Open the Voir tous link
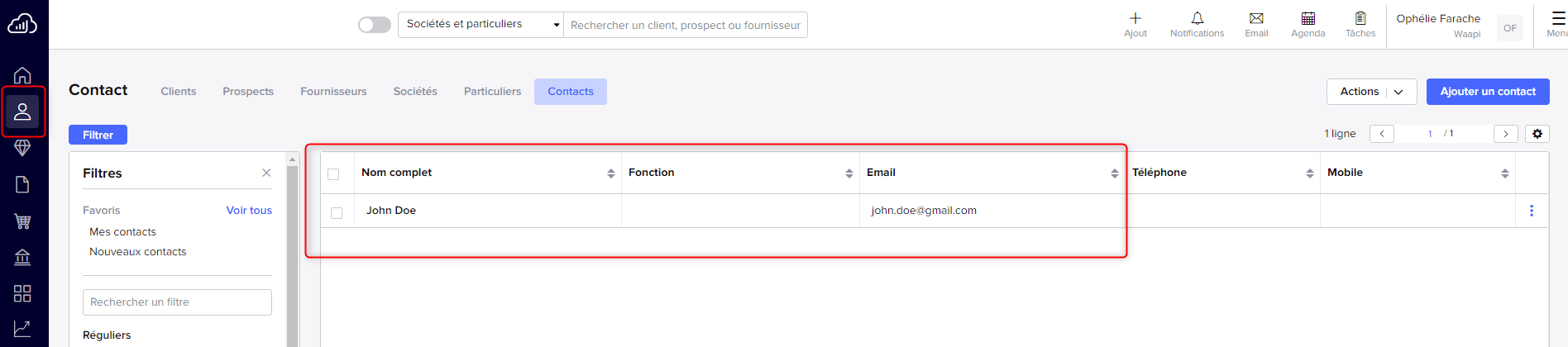 (x=249, y=211)
